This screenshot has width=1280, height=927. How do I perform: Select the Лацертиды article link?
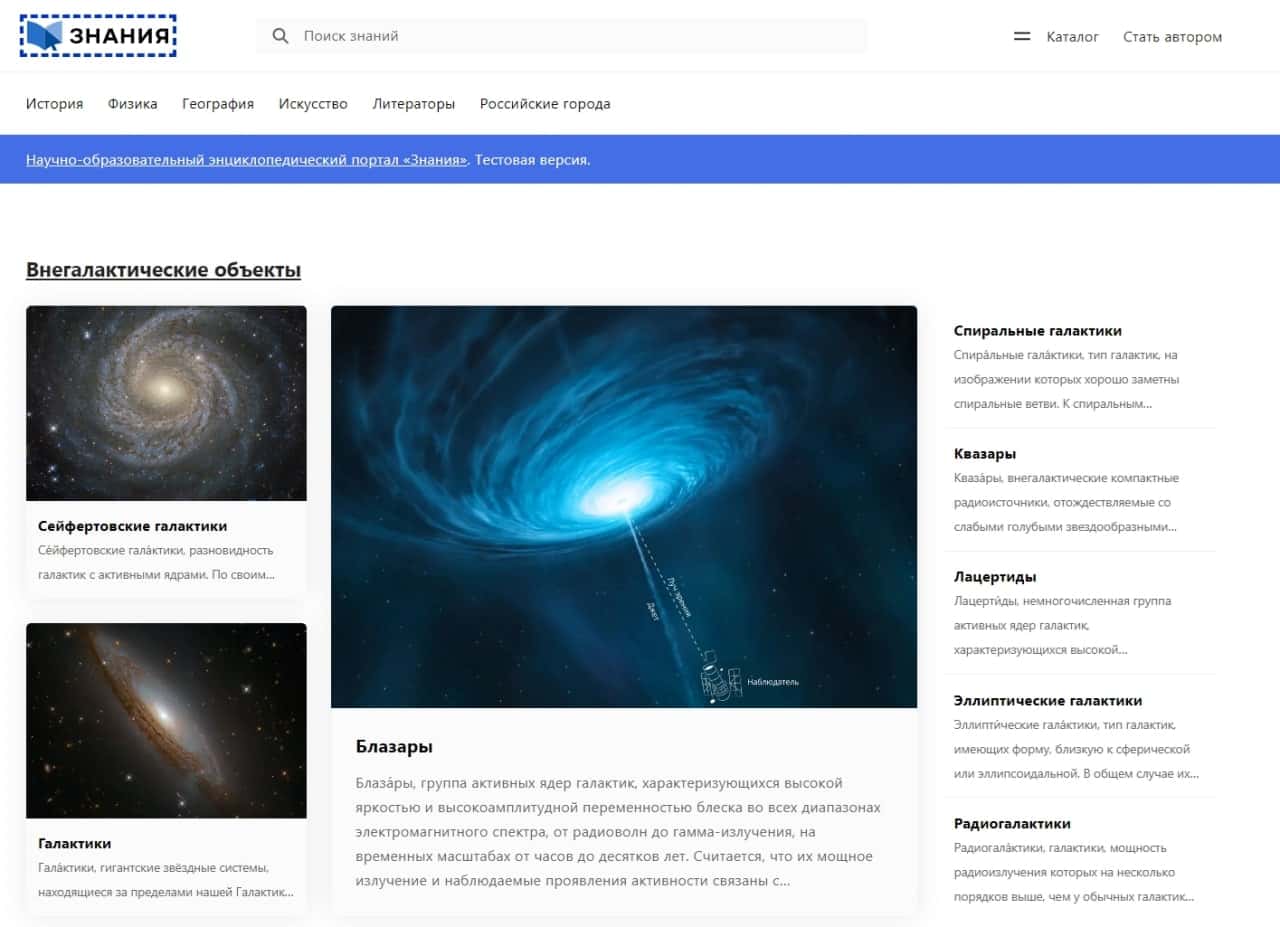[x=995, y=577]
